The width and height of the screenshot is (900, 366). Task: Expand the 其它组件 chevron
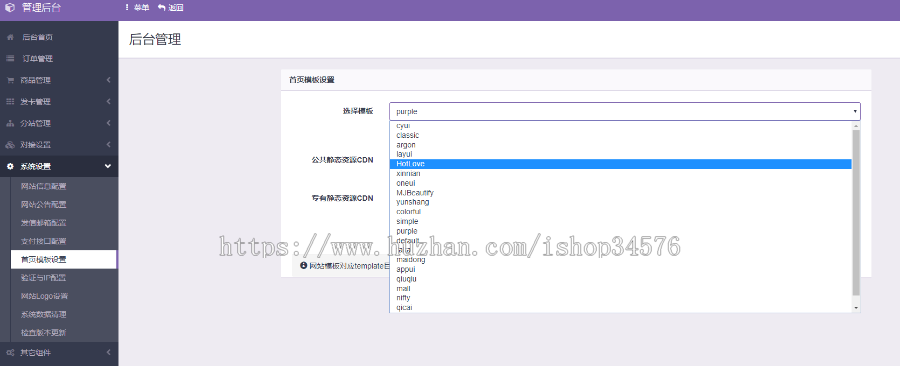108,352
